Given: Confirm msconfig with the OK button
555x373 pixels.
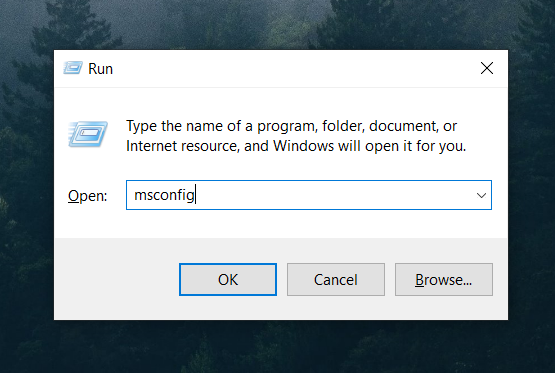Looking at the screenshot, I should tap(228, 280).
